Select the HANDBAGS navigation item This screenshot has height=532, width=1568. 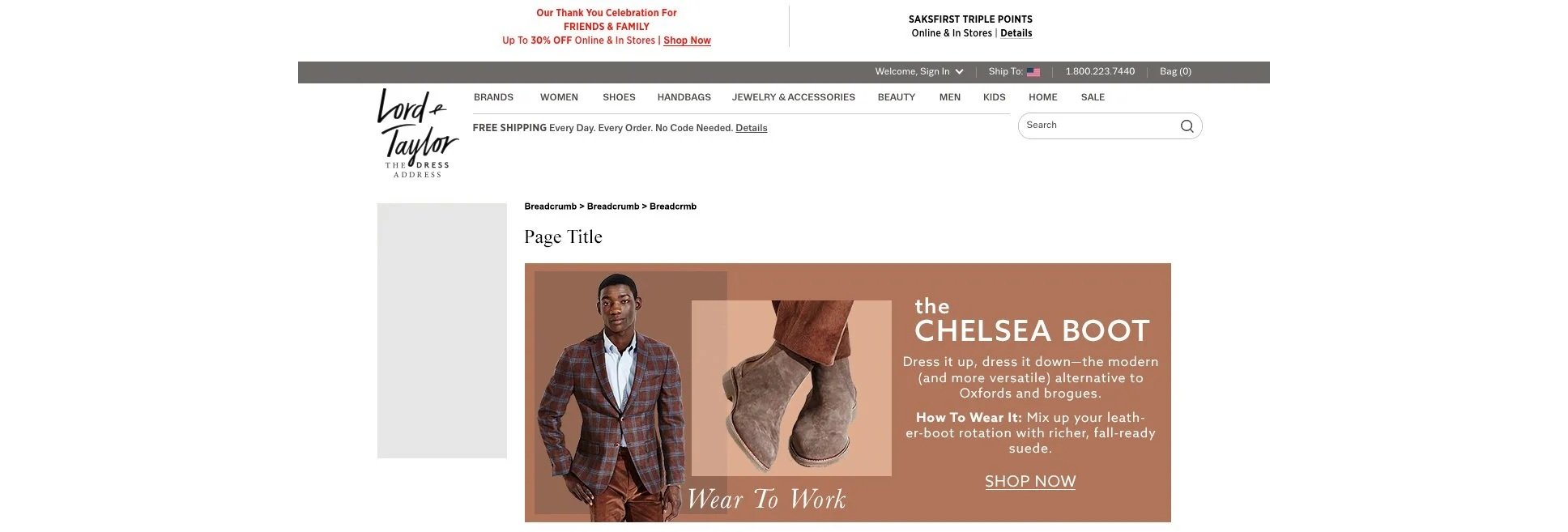pos(684,97)
